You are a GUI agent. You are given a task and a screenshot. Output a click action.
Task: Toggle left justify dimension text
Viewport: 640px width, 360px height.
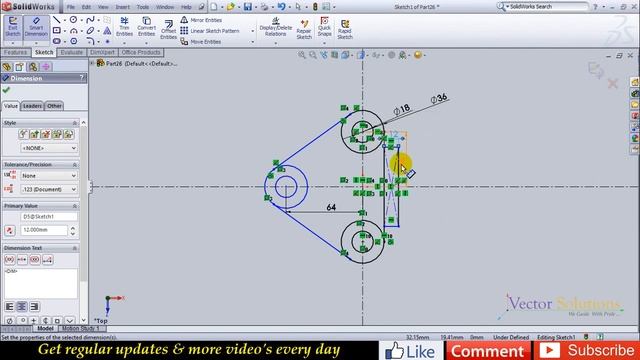pos(10,307)
